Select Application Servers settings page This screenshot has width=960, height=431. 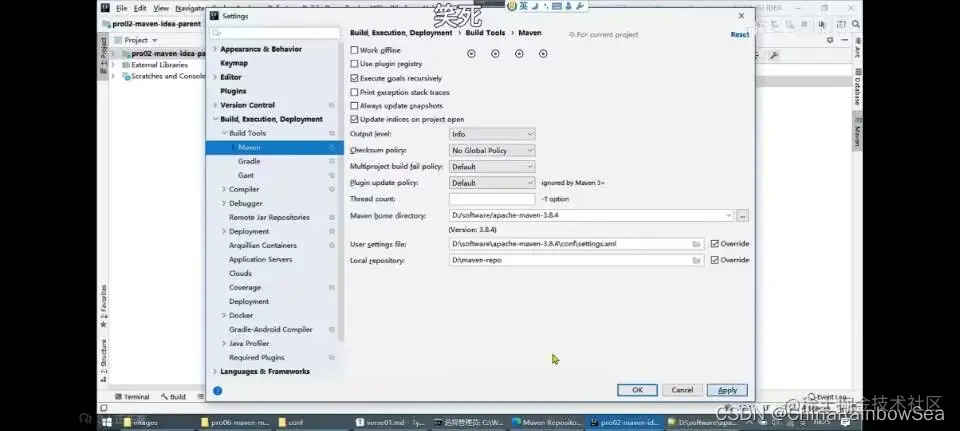tap(261, 260)
